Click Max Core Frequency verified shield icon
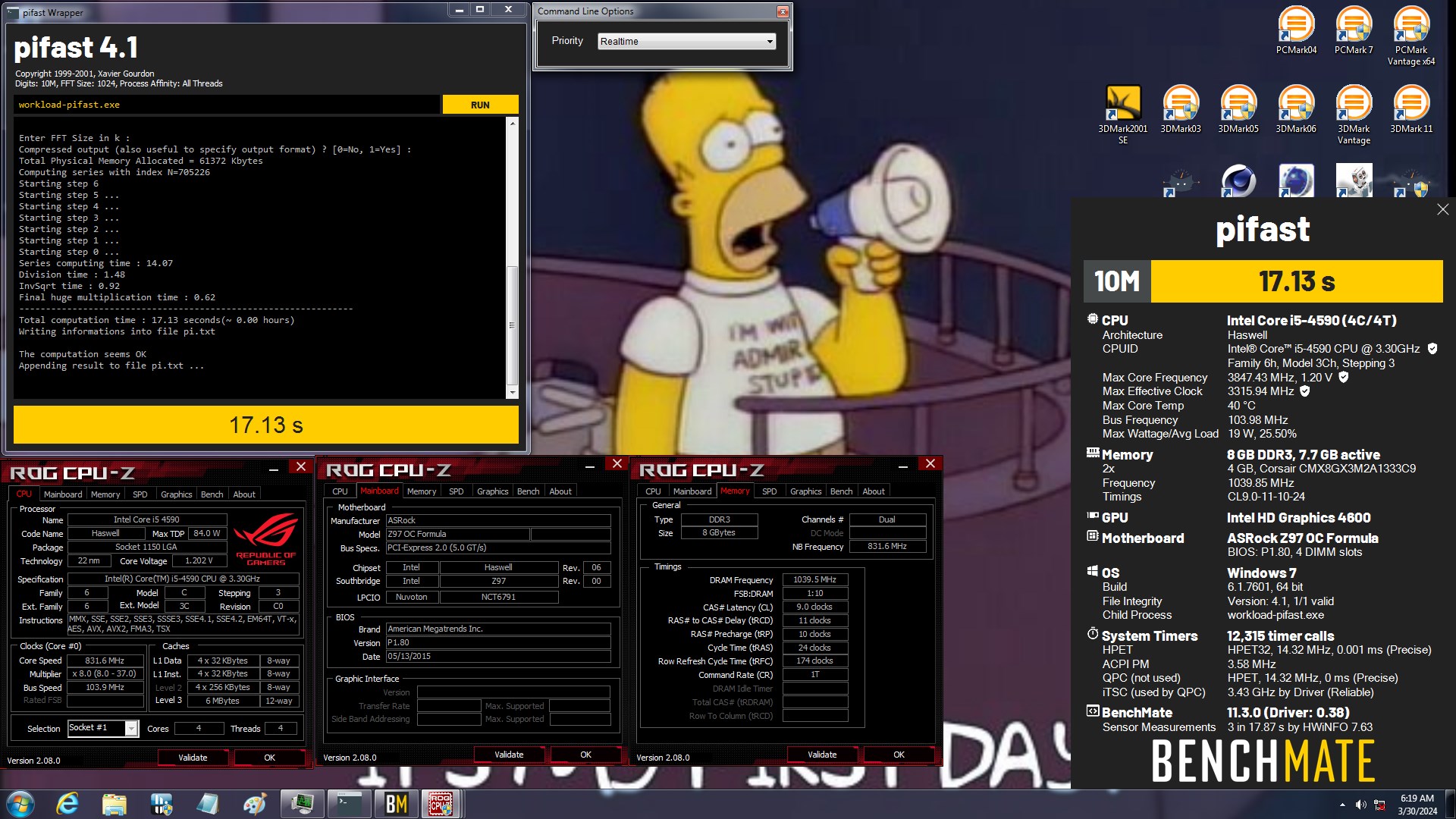The height and width of the screenshot is (819, 1456). click(x=1343, y=377)
